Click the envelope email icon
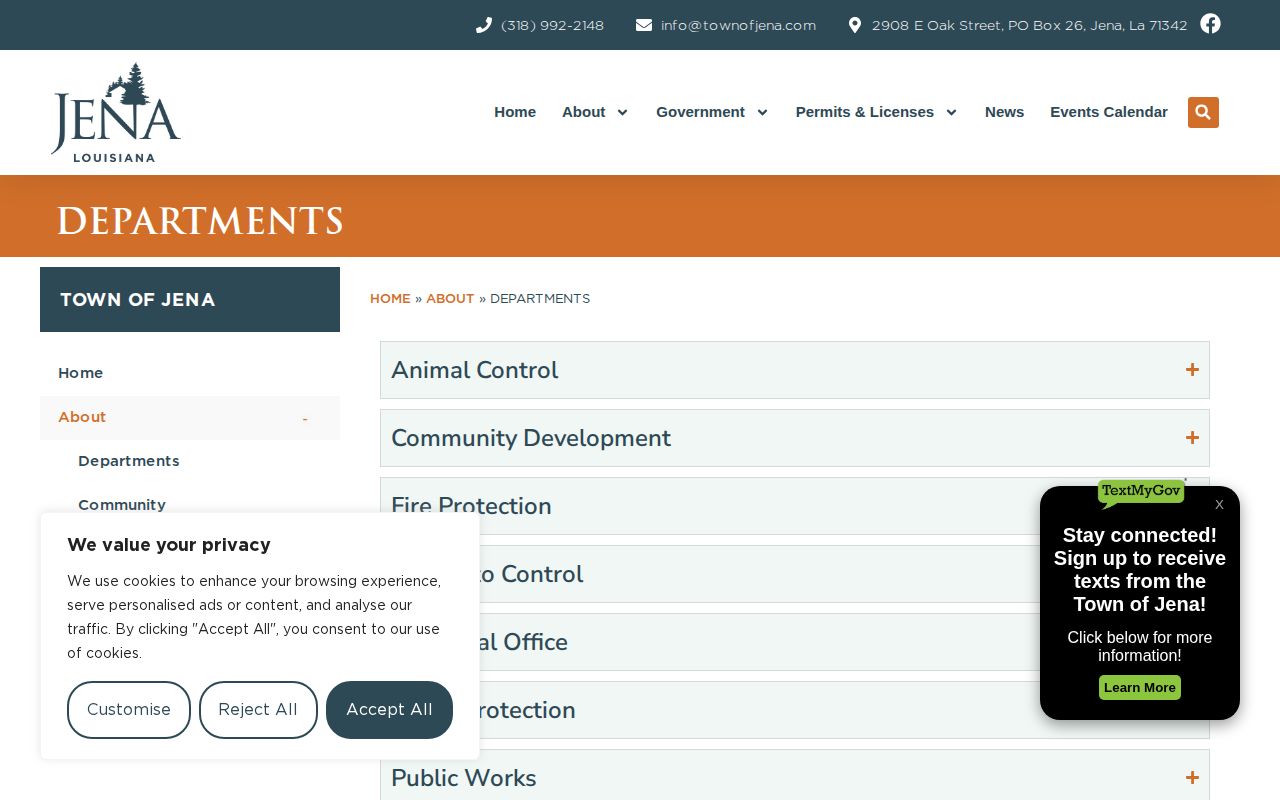Screen dimensions: 1280x800 click(x=644, y=25)
